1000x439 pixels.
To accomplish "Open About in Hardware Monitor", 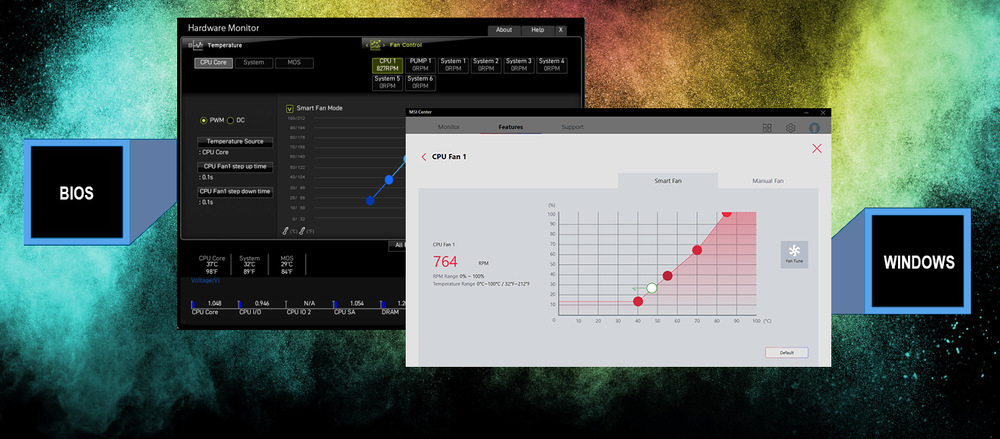I will coord(504,30).
